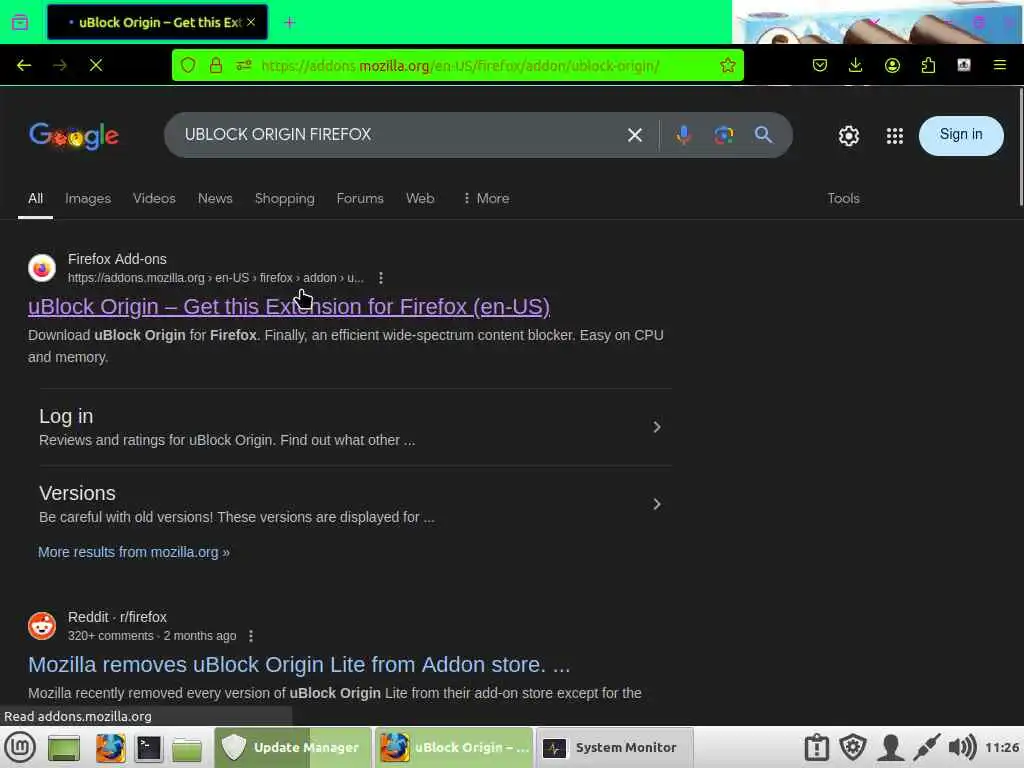Open options menu for Reddit result
The image size is (1024, 768).
(251, 636)
